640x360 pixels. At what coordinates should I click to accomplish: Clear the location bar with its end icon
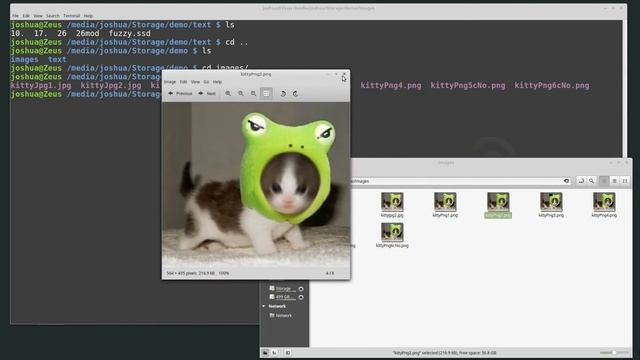[x=566, y=181]
